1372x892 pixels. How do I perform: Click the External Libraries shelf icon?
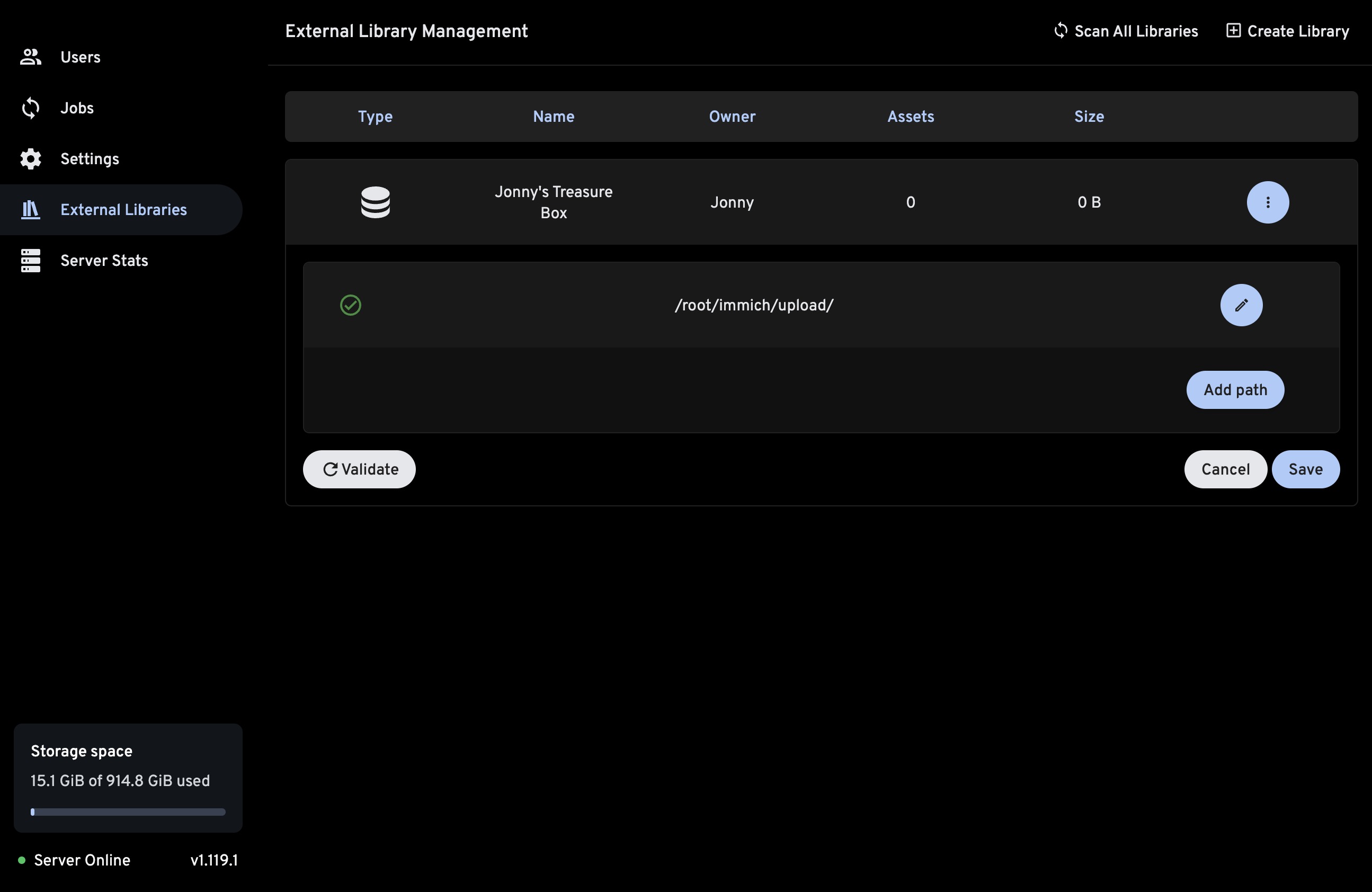coord(30,209)
